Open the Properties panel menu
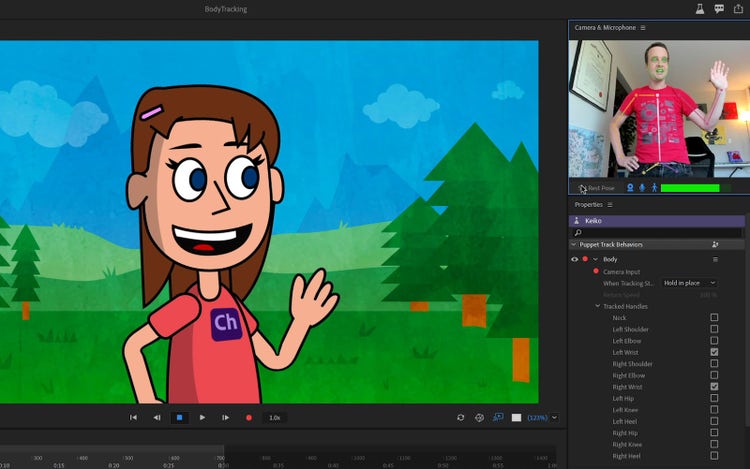750x469 pixels. tap(610, 205)
